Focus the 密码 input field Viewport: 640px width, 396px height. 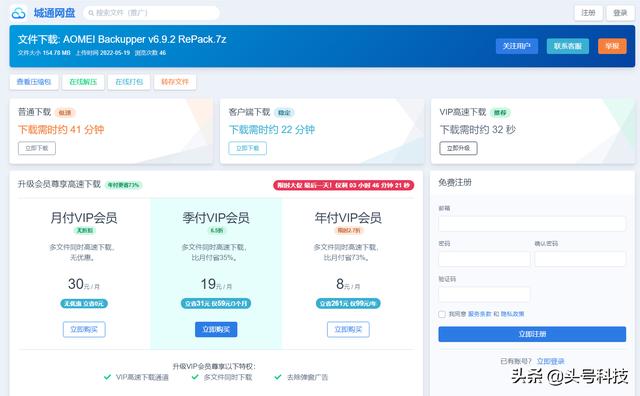coord(484,259)
